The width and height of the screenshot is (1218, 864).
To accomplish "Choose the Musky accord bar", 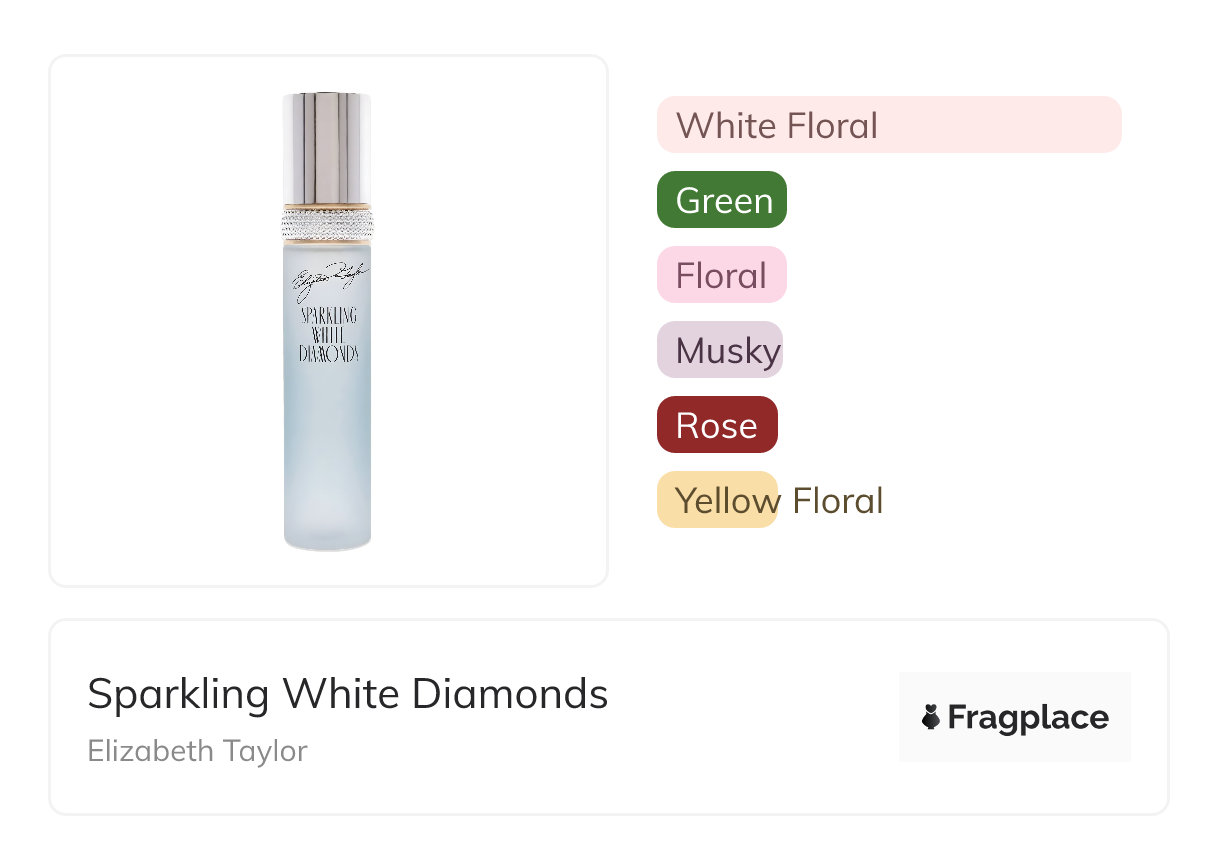I will (x=719, y=350).
